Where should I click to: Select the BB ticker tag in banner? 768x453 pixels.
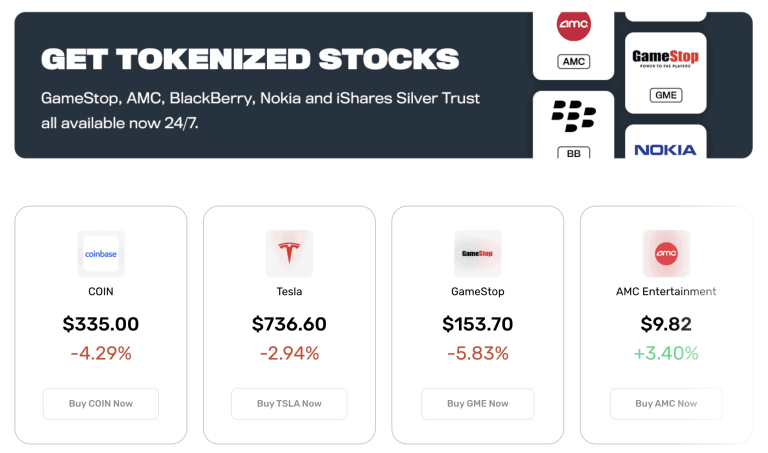click(573, 153)
